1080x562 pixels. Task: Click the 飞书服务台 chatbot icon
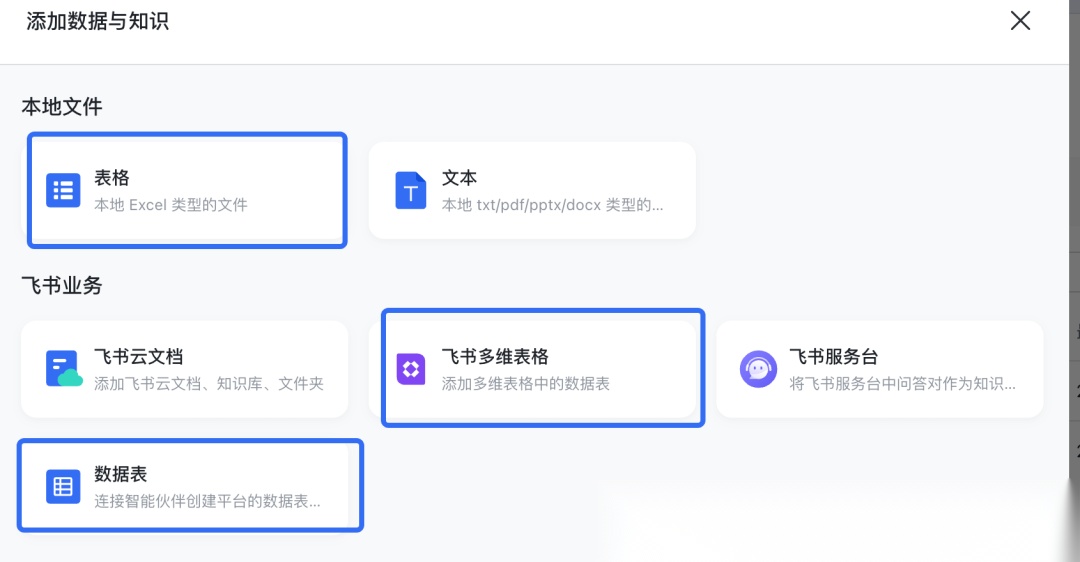[758, 369]
